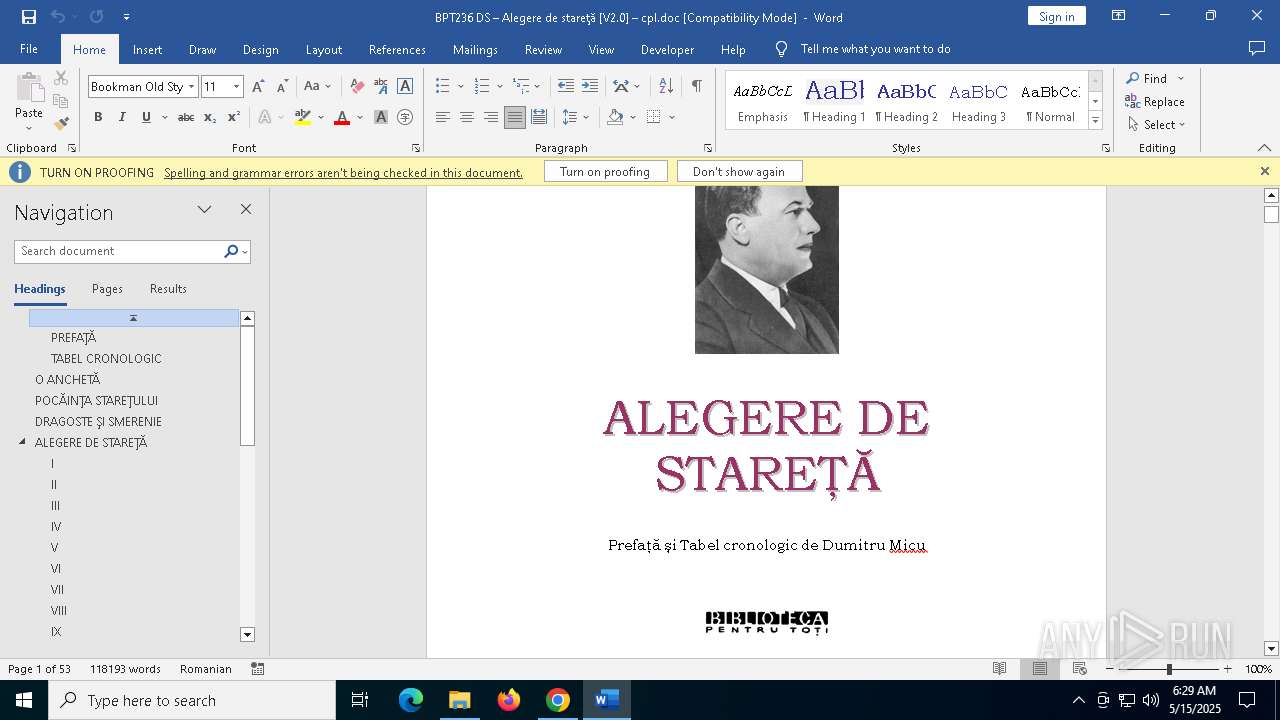This screenshot has height=720, width=1280.
Task: Switch to Print Layout view
Action: 1040,669
